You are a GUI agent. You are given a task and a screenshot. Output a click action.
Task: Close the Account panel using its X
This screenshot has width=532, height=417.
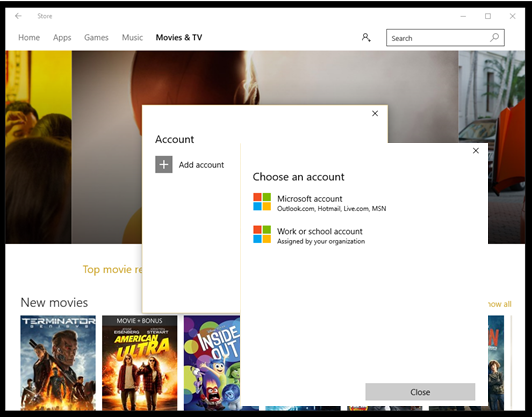375,113
